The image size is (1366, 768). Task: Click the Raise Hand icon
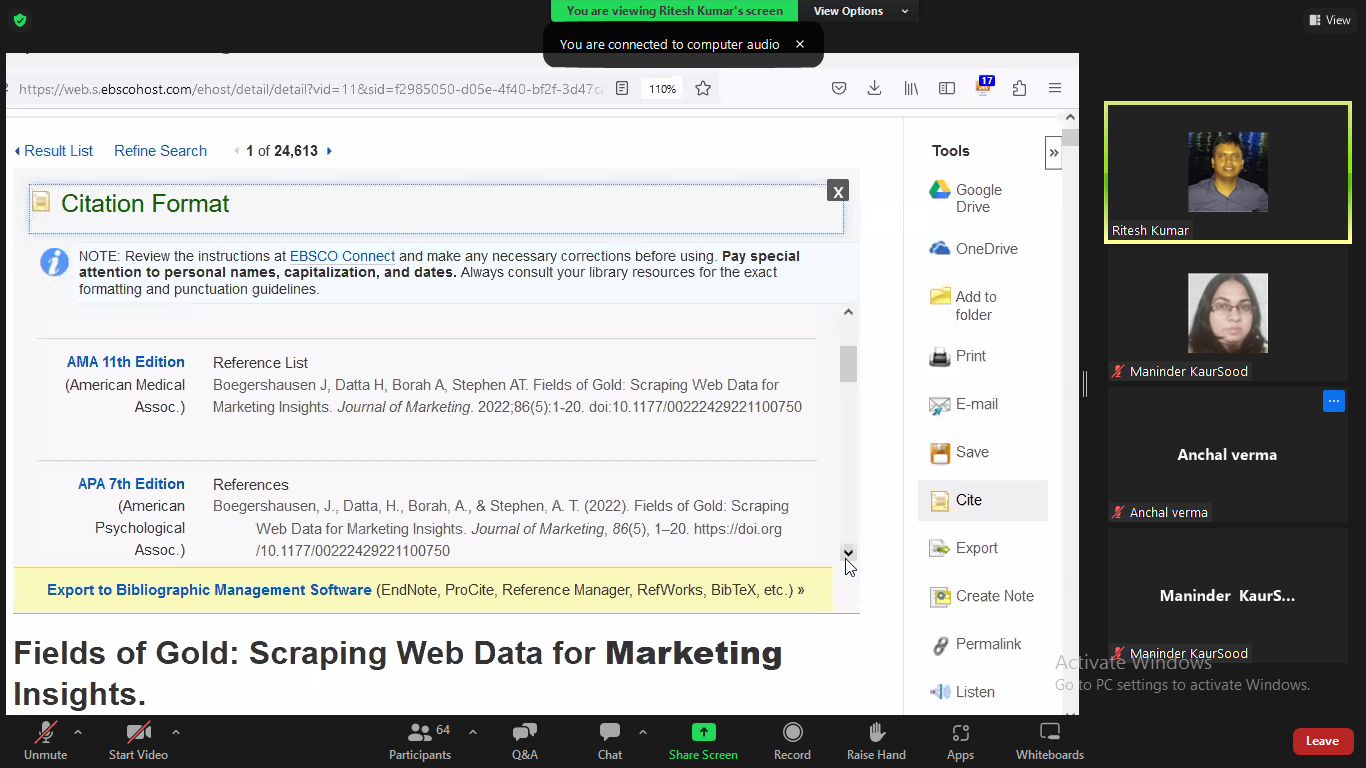(876, 733)
